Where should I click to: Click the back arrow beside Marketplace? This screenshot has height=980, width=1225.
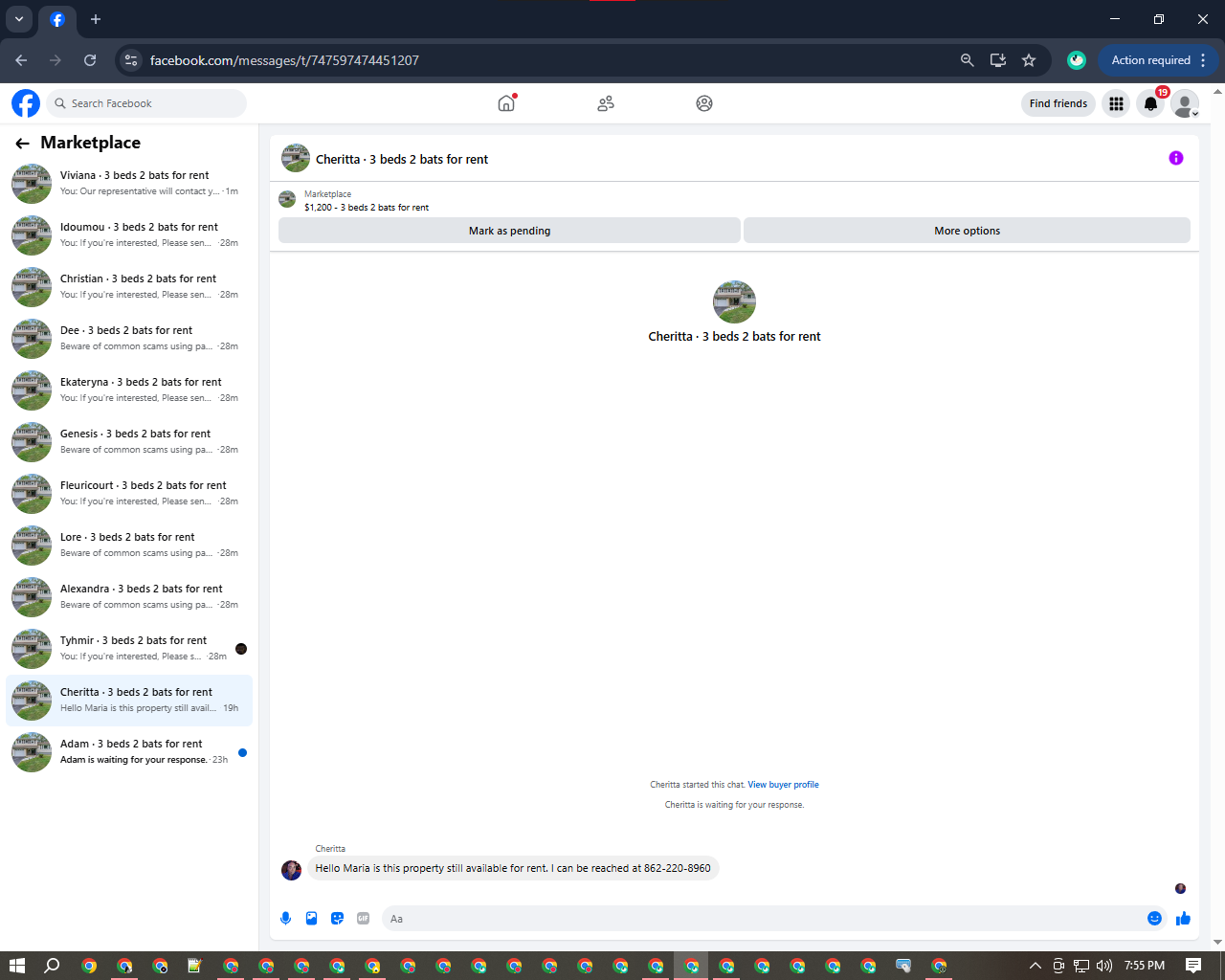(x=22, y=144)
